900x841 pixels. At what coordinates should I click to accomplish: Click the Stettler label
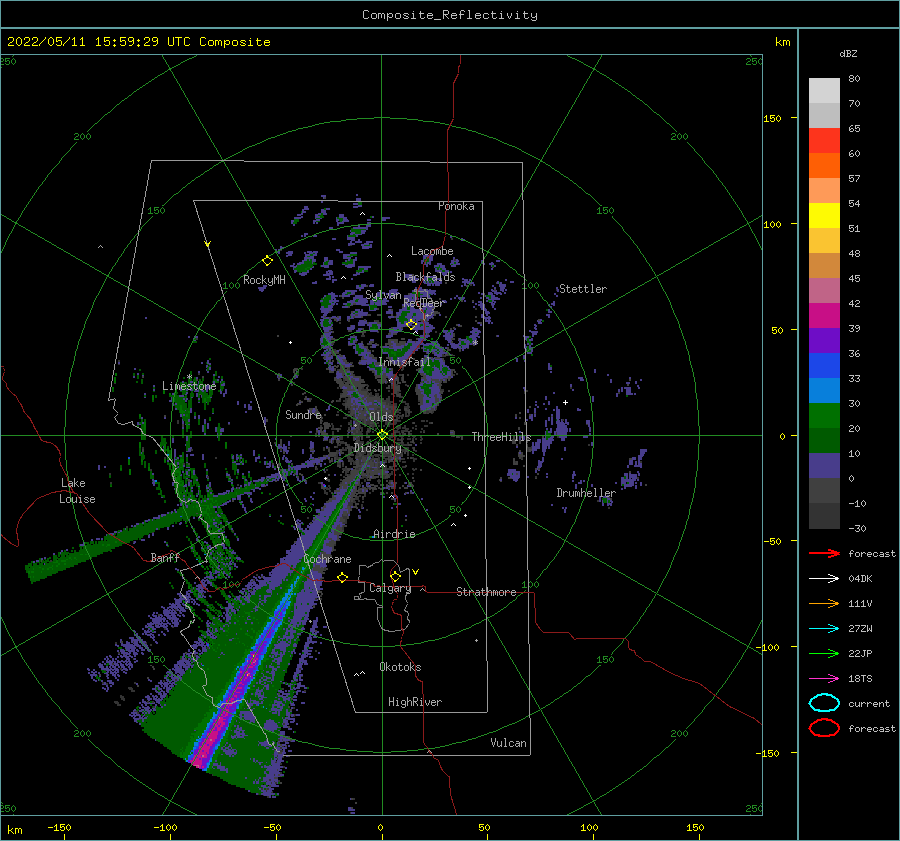(x=583, y=289)
